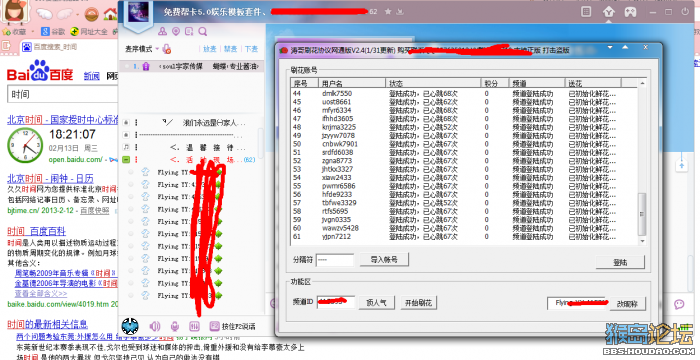
Task: Select account row dmlk7550
Action: (464, 93)
